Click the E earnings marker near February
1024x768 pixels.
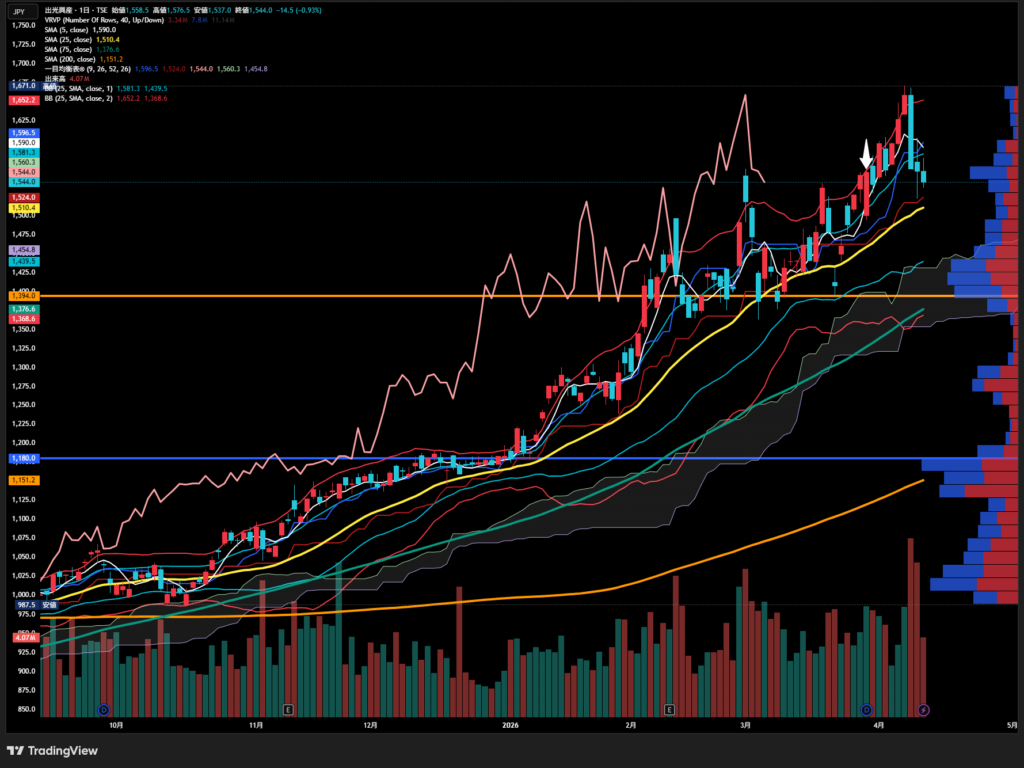(669, 709)
